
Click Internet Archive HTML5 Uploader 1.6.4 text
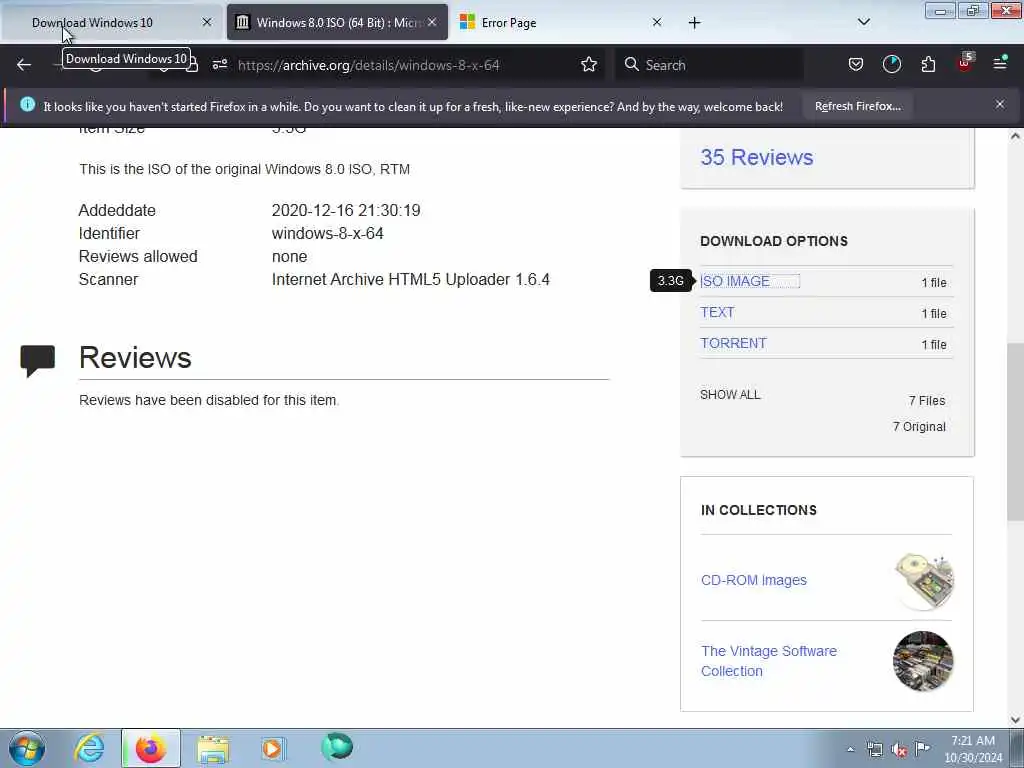click(x=411, y=280)
